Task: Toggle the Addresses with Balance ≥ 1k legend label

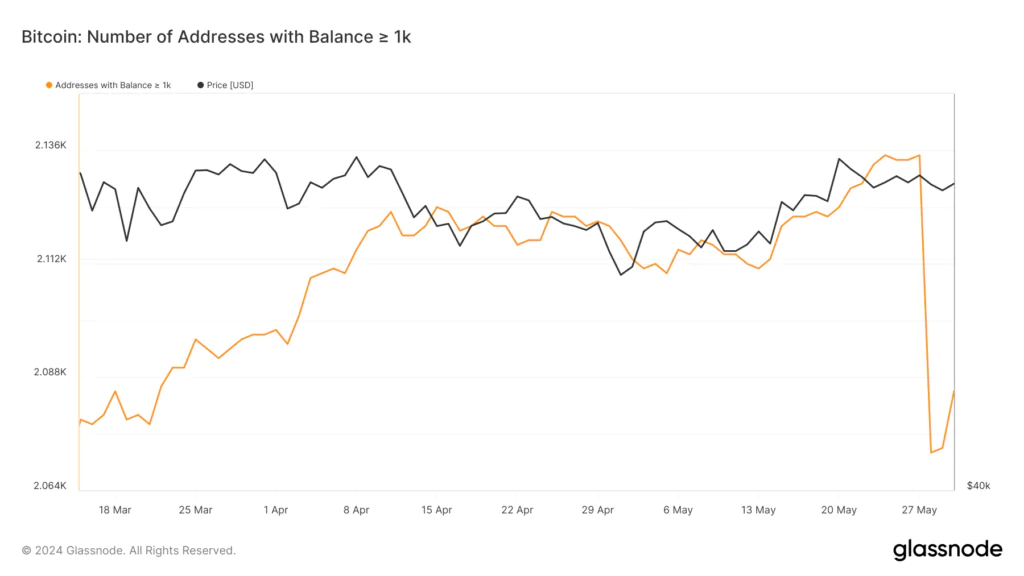Action: 113,85
